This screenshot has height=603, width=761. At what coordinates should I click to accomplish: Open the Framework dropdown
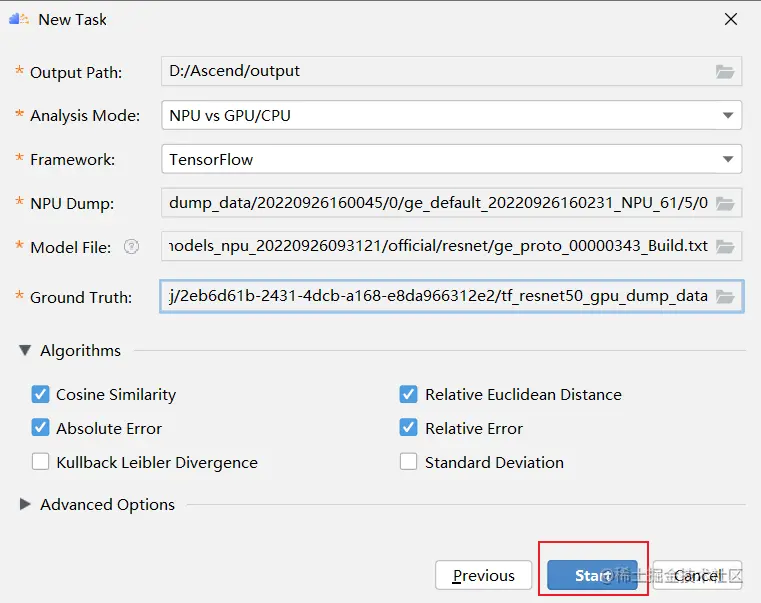coord(728,159)
